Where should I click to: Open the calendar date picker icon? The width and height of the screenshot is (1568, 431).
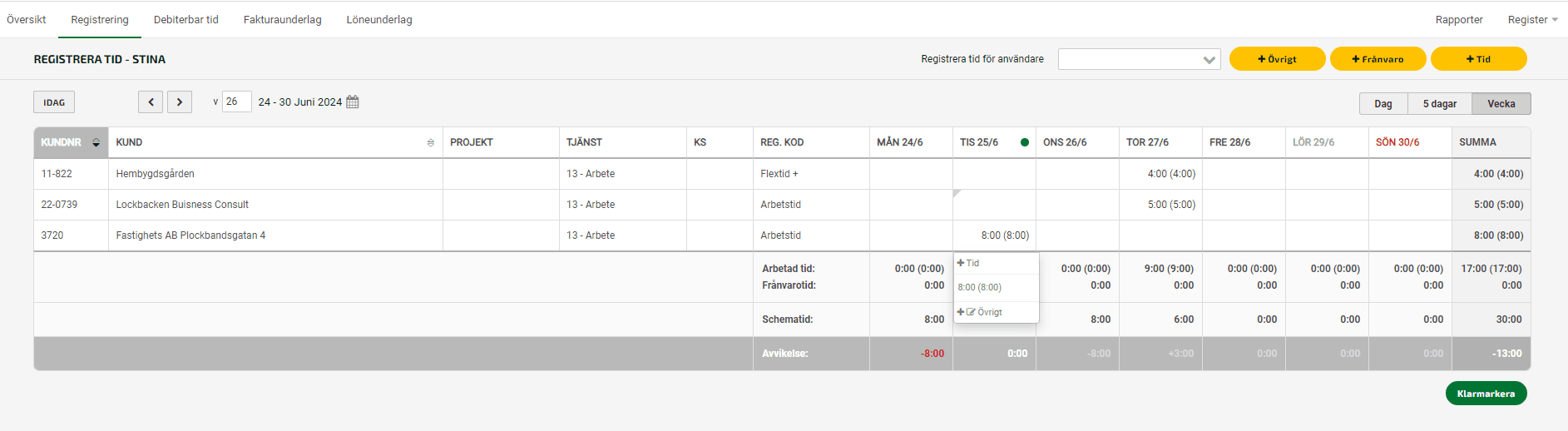tap(353, 102)
